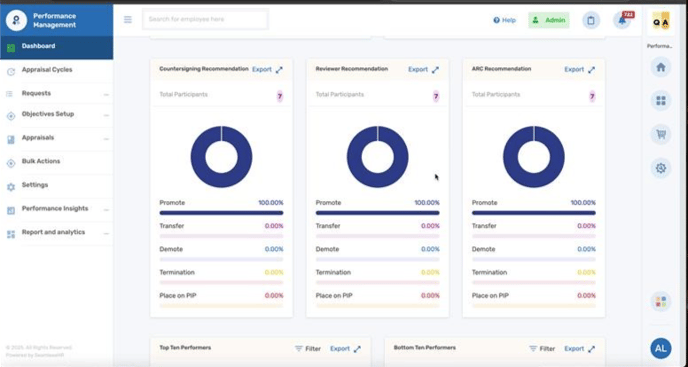Open the clipboard icon in header
688x367 pixels.
pyautogui.click(x=591, y=20)
